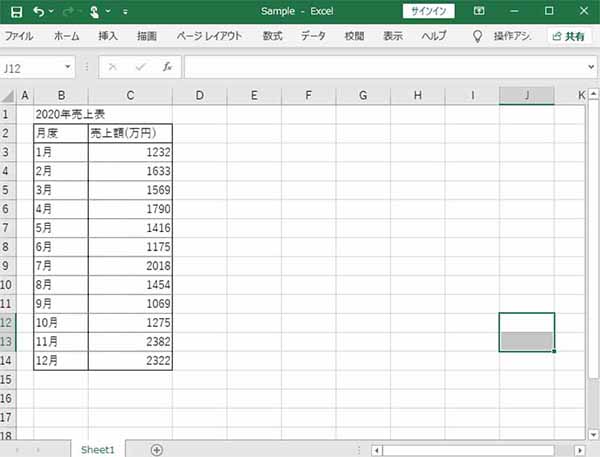The height and width of the screenshot is (457, 600).
Task: Click the サインイン button
Action: (x=429, y=11)
